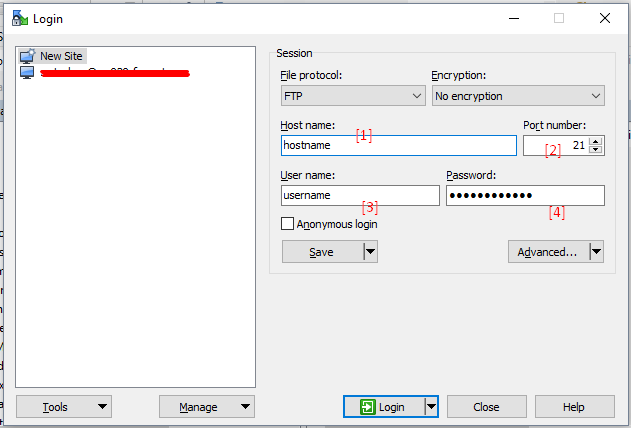
Task: Increase the port number with the up arrow
Action: point(596,141)
